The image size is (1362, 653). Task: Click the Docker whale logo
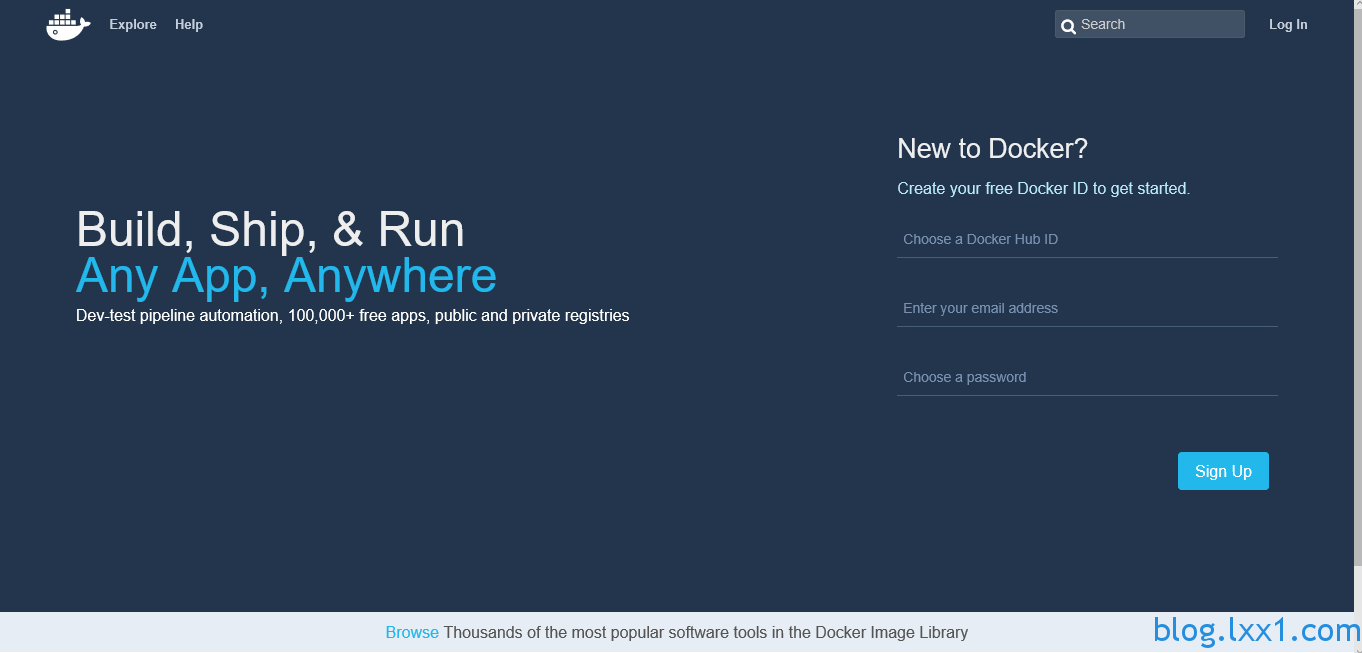coord(68,24)
